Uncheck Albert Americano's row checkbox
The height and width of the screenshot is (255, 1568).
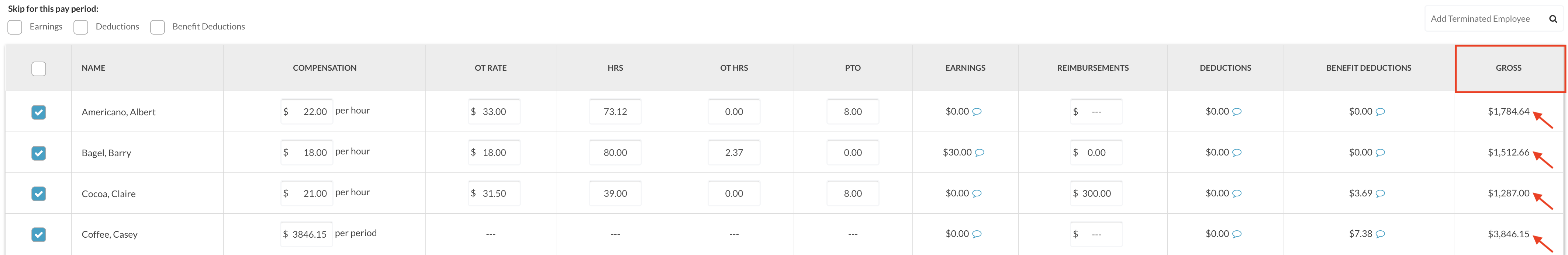pyautogui.click(x=38, y=112)
